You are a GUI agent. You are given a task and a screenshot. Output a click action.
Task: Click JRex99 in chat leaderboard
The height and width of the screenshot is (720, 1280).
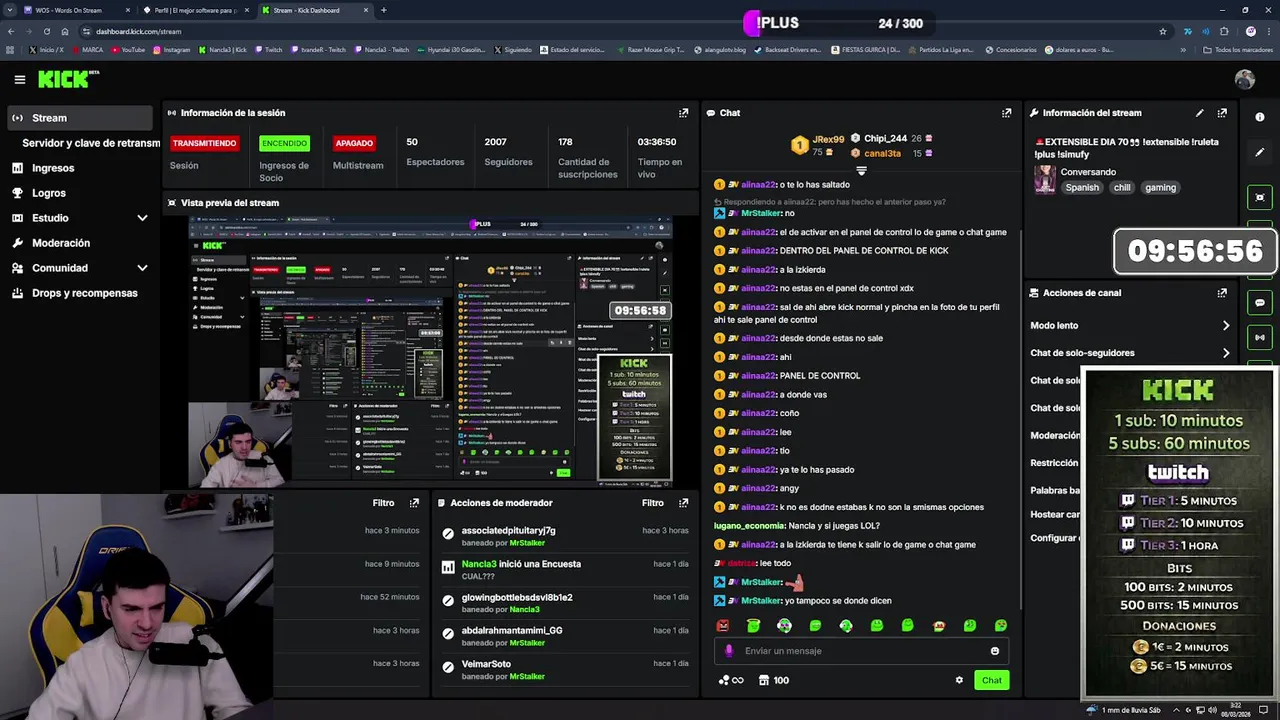(x=828, y=139)
